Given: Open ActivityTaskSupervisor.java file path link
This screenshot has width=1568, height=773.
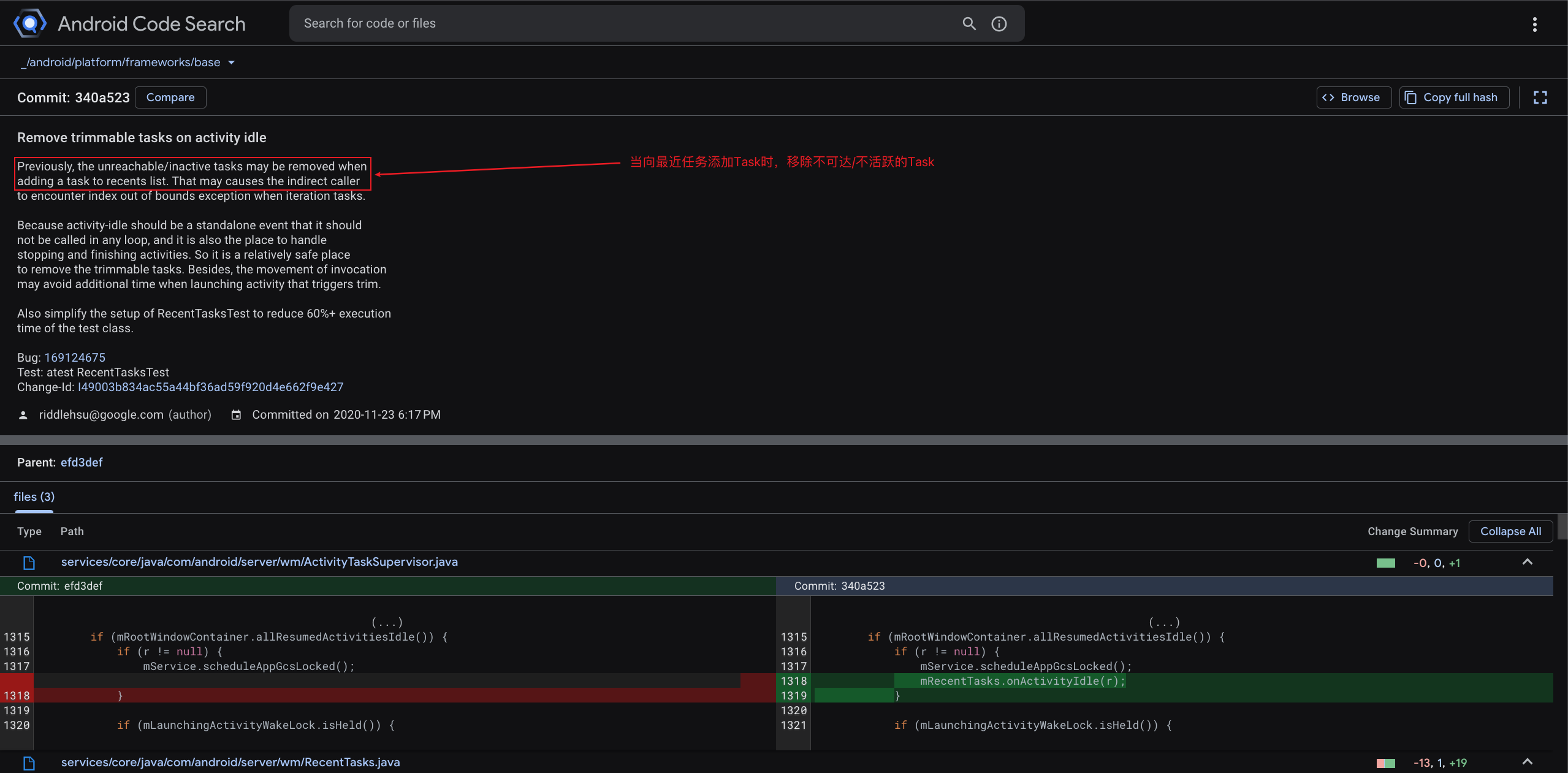Looking at the screenshot, I should pyautogui.click(x=259, y=562).
